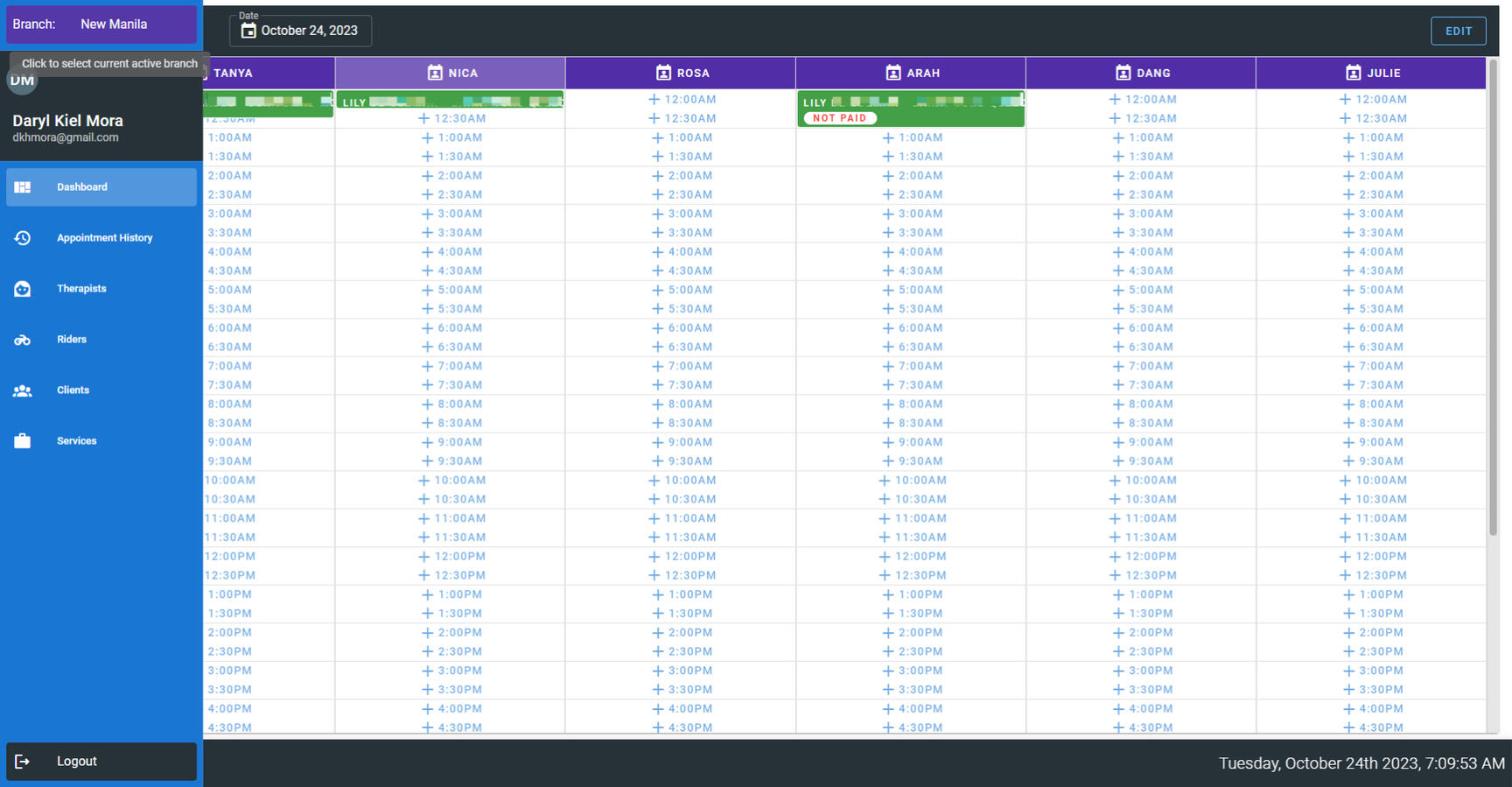This screenshot has width=1512, height=787.
Task: Add 12:00PM slot for DANG
Action: pyautogui.click(x=1142, y=557)
